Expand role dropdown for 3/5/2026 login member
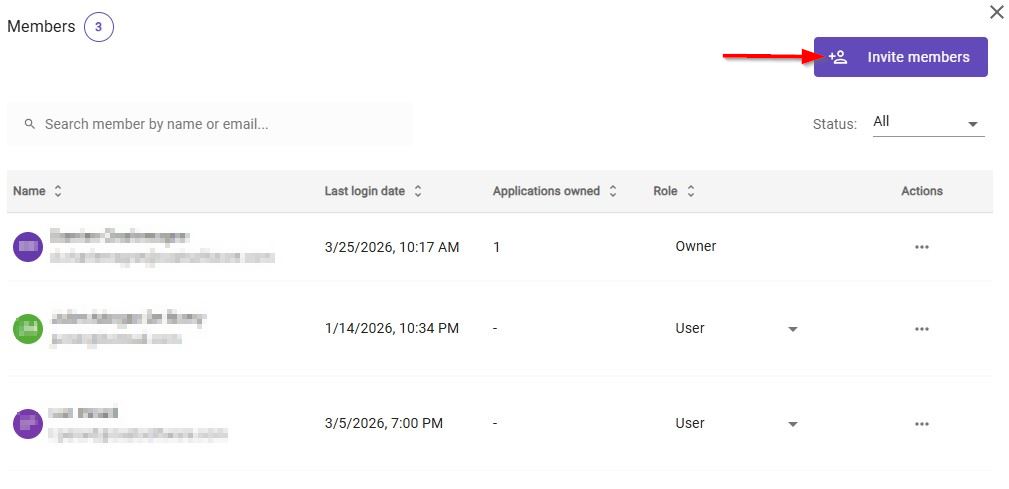Viewport: 1009px width, 489px height. coord(792,424)
